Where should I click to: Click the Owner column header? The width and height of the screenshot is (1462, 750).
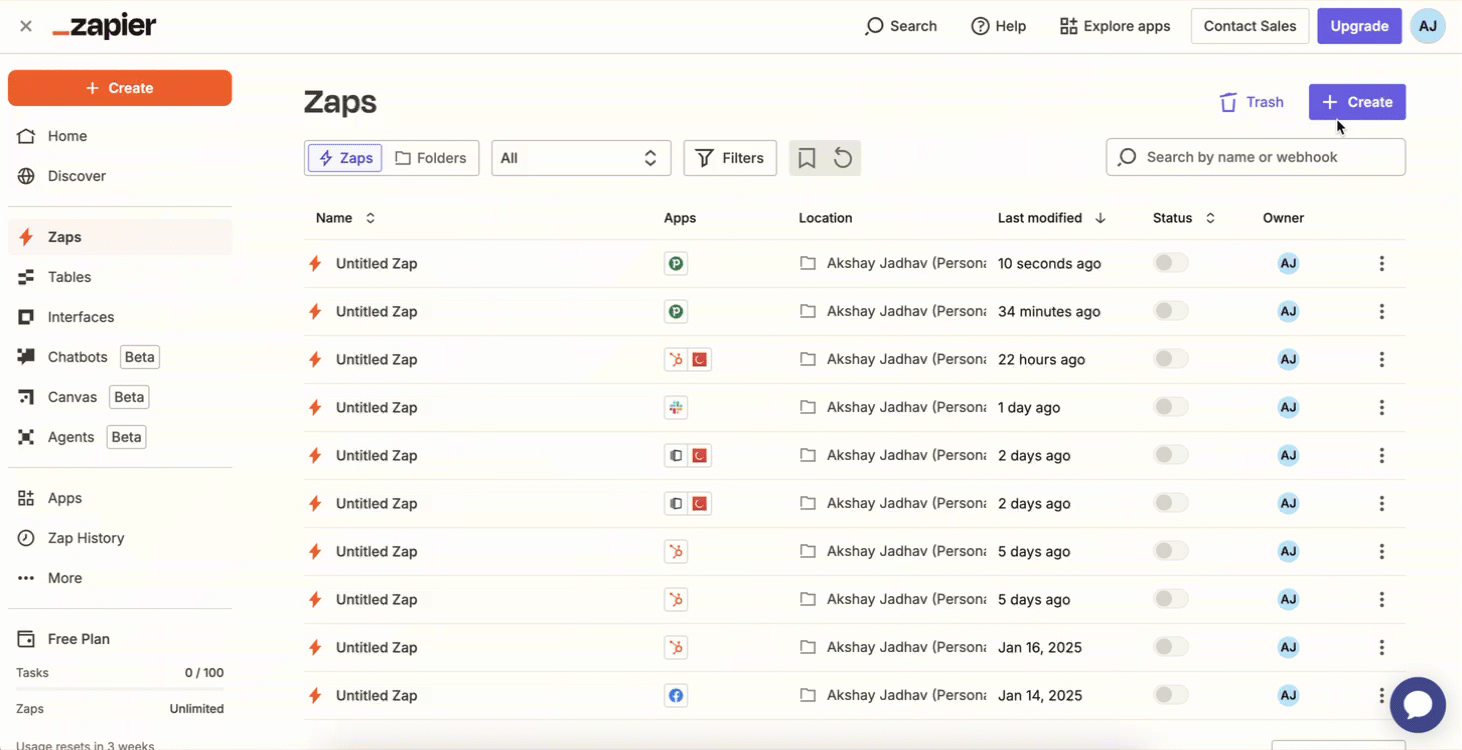coord(1283,218)
